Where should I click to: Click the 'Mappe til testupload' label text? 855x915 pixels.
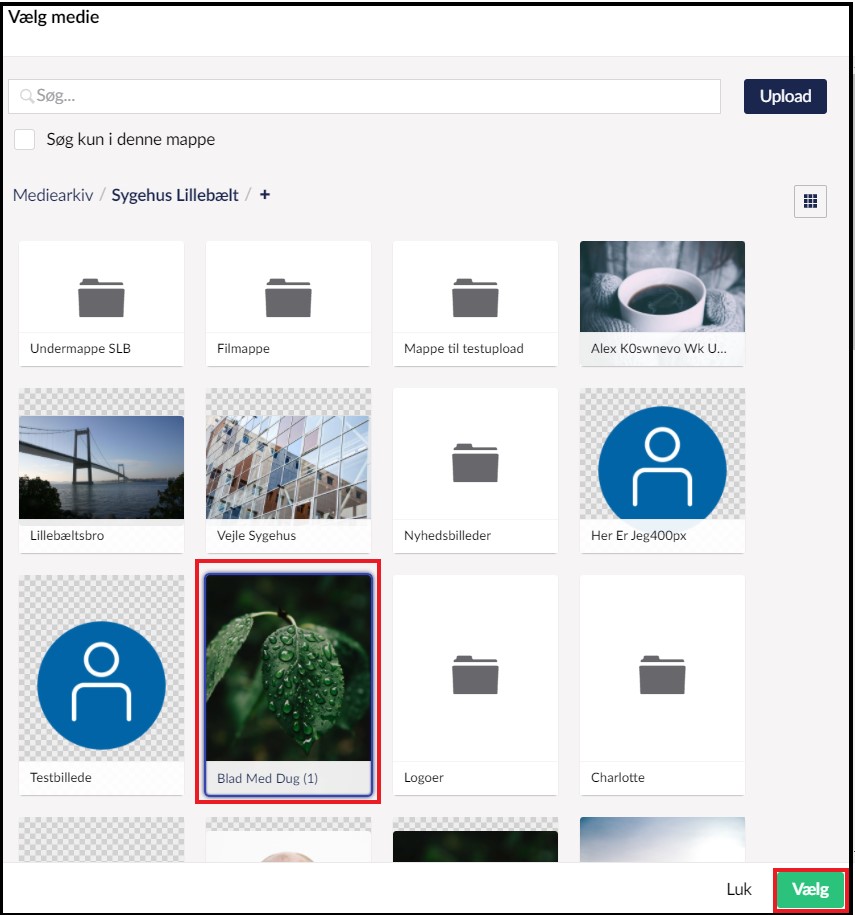(463, 348)
